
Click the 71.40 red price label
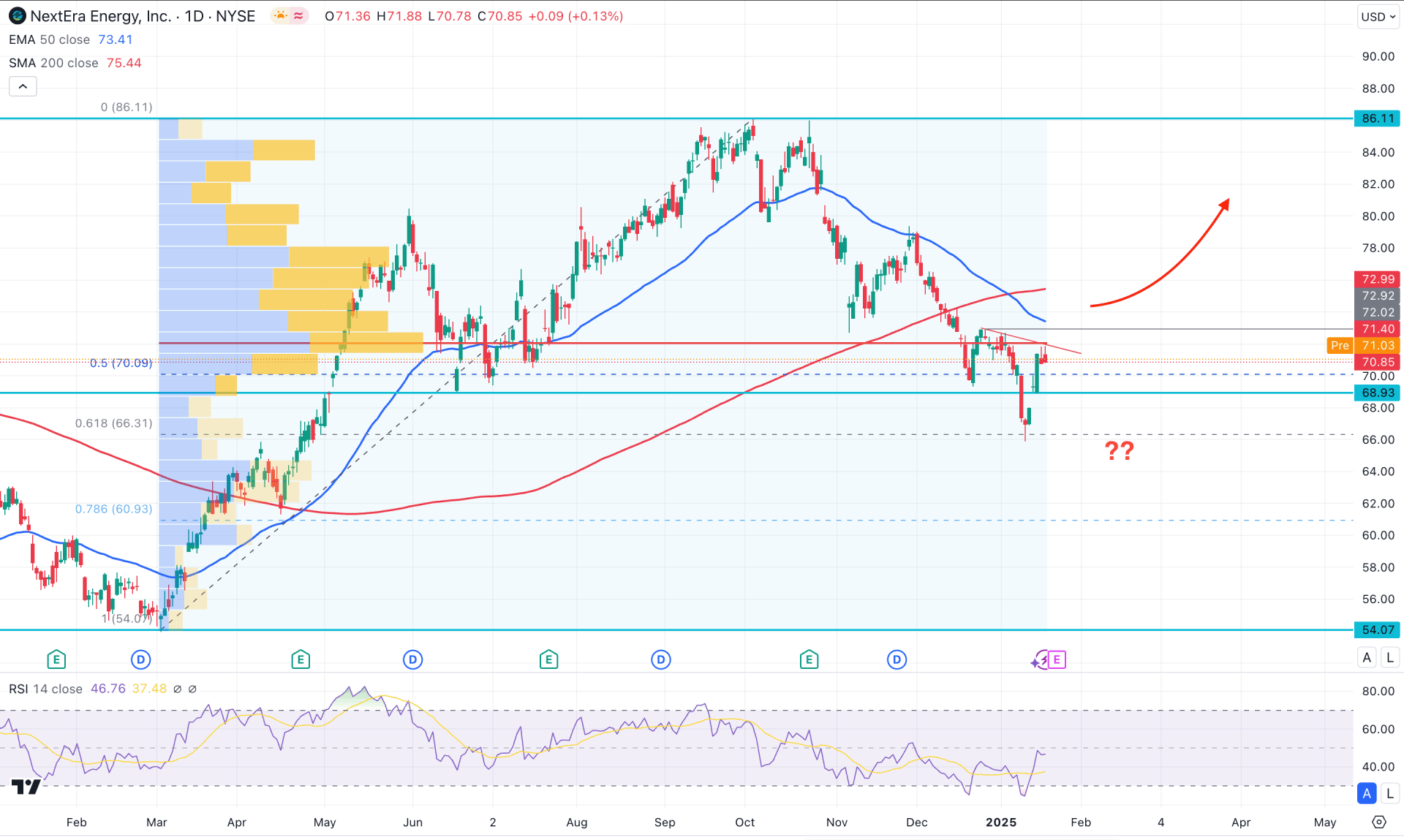1378,330
